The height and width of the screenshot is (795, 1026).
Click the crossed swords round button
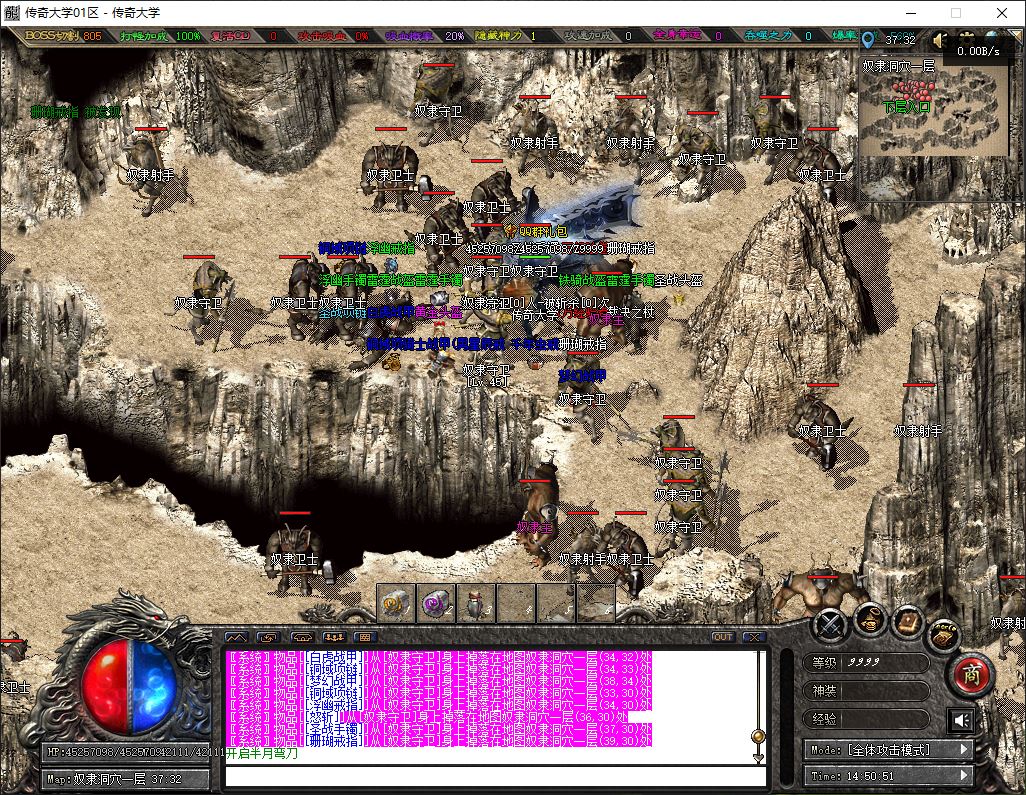(830, 625)
